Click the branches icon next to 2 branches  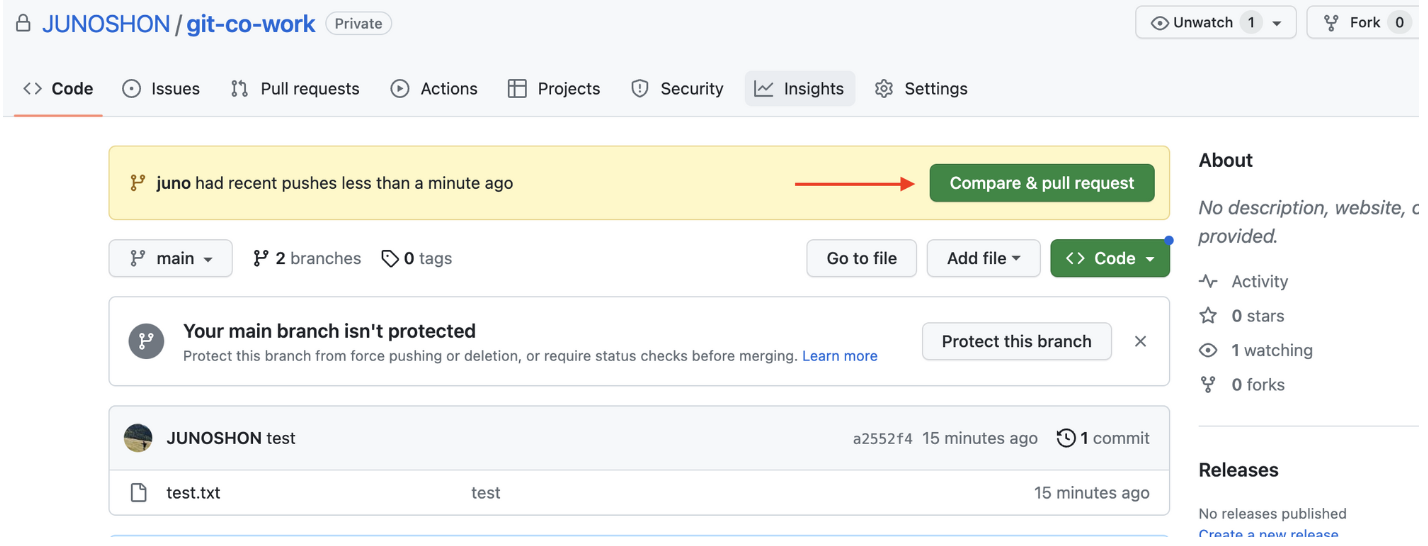(x=261, y=258)
